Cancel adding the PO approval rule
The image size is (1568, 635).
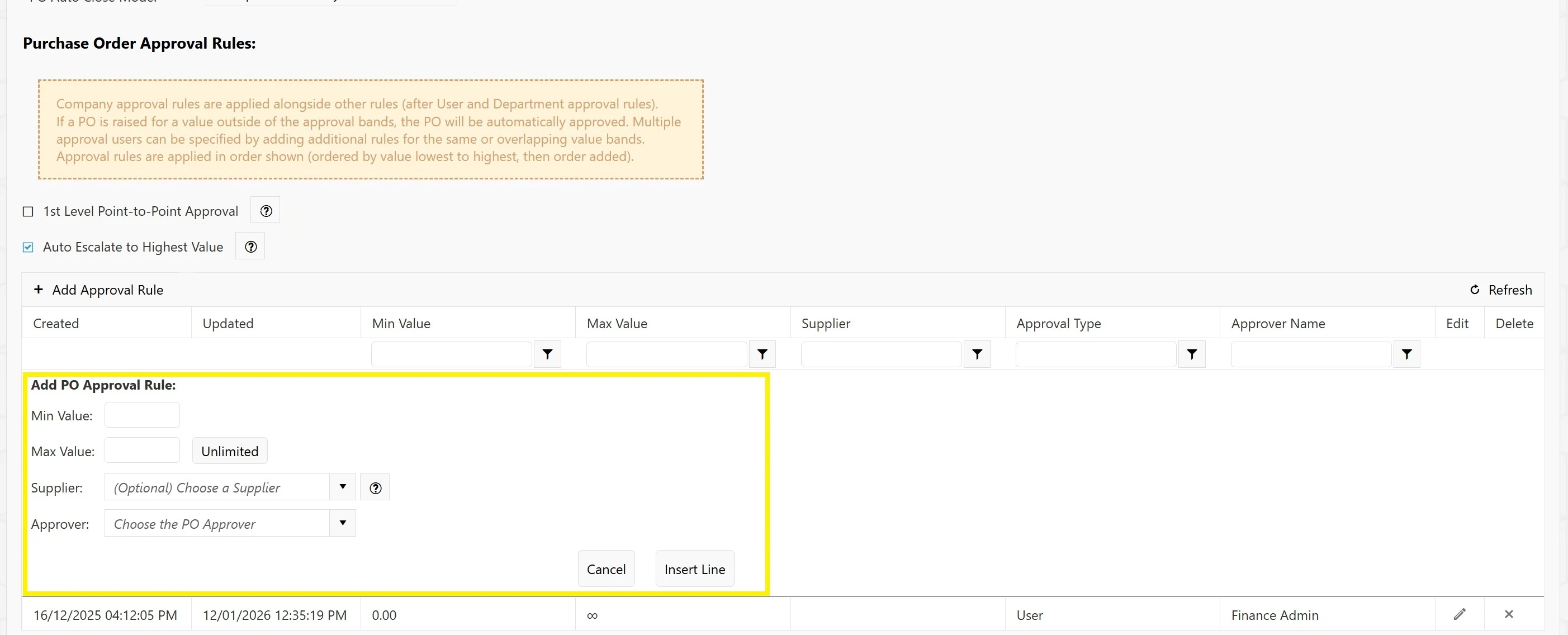[x=607, y=569]
